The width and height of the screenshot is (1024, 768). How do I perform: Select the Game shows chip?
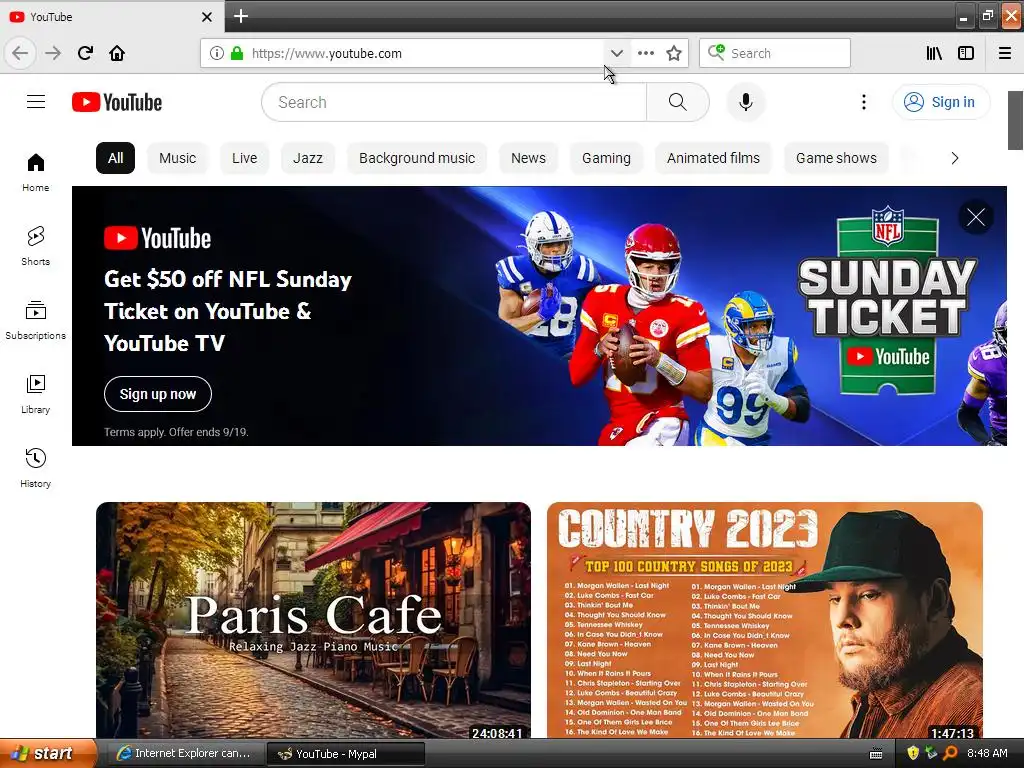point(836,158)
